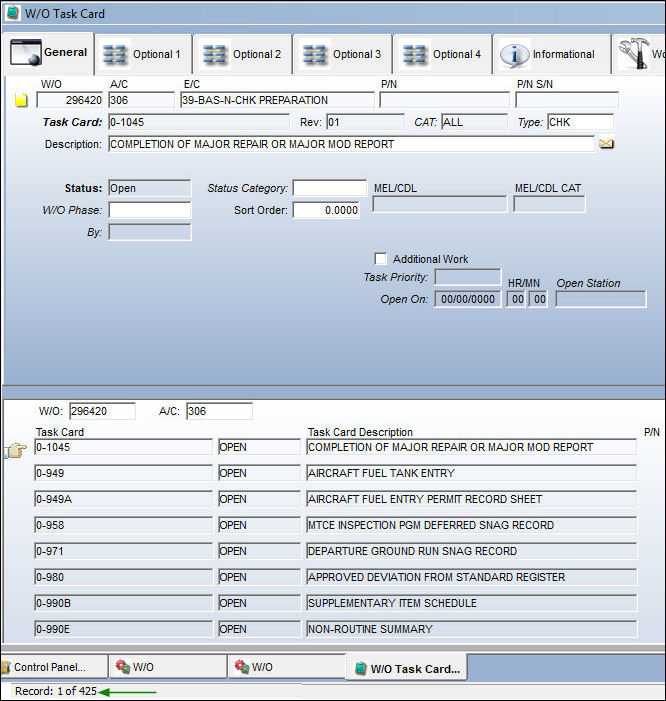Select task card row 0-990B
Viewport: 666px width, 701px height.
[123, 603]
